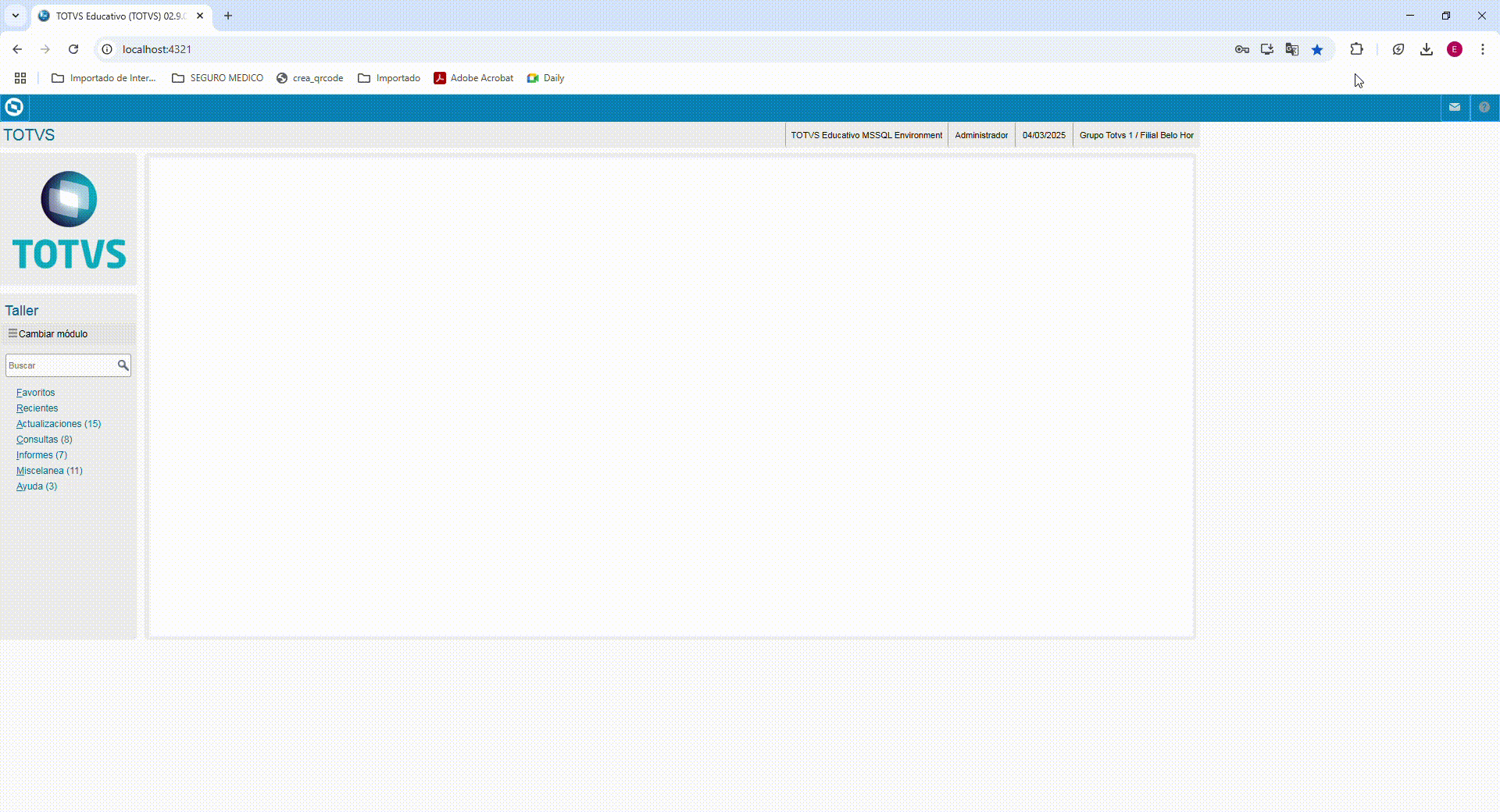Click TOTVS Educativo MSSQL Environment status

tap(866, 135)
